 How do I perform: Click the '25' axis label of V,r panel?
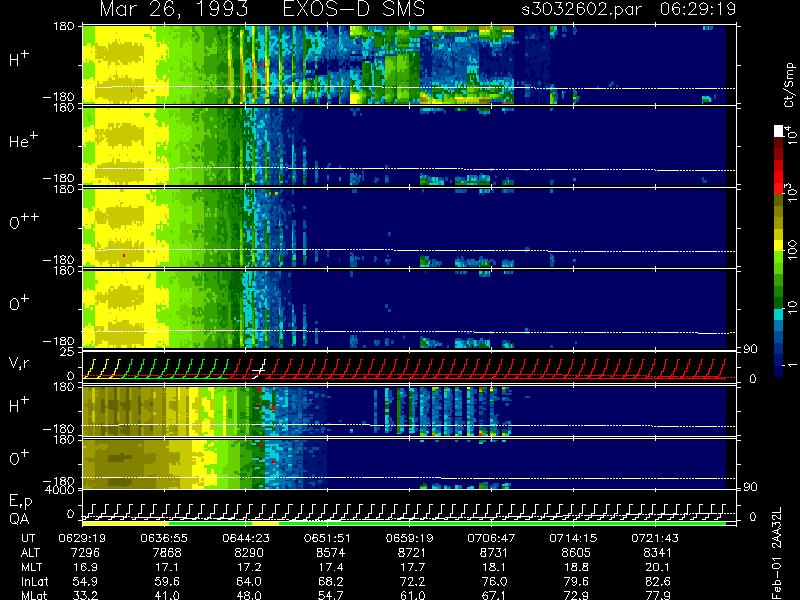(68, 352)
